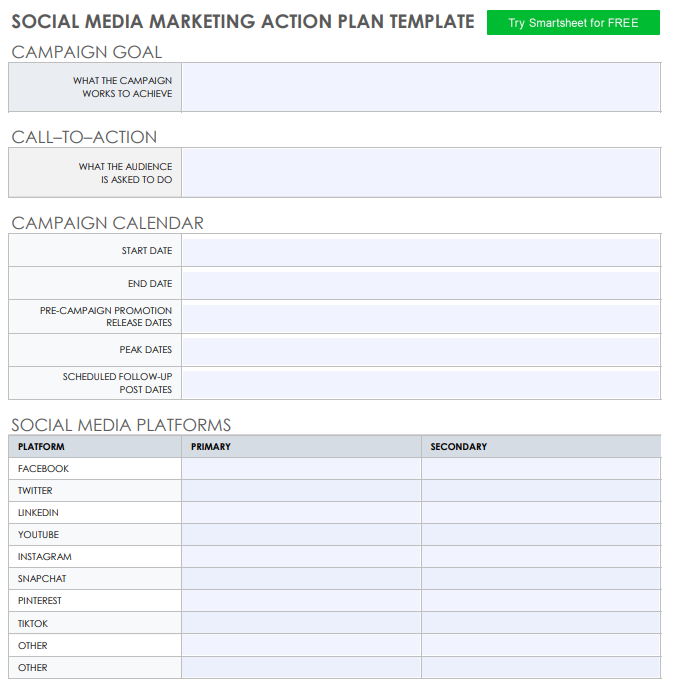The image size is (682, 699).
Task: Select the Secondary cell for Twitter
Action: (x=540, y=491)
